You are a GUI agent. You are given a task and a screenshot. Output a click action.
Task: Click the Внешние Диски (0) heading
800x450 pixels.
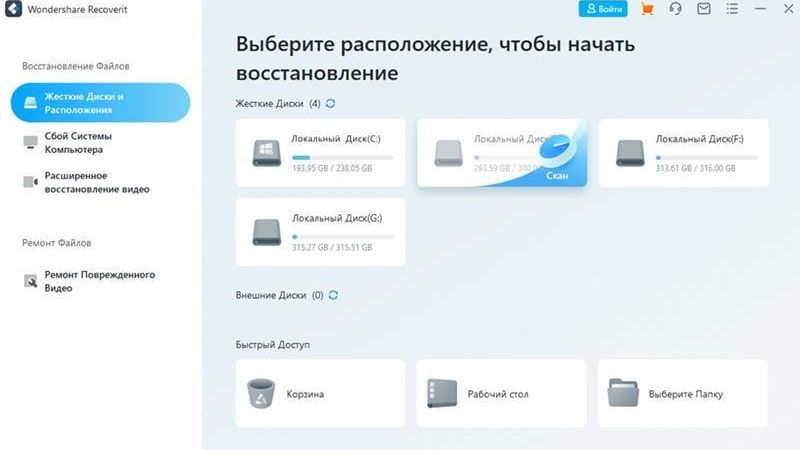point(280,295)
